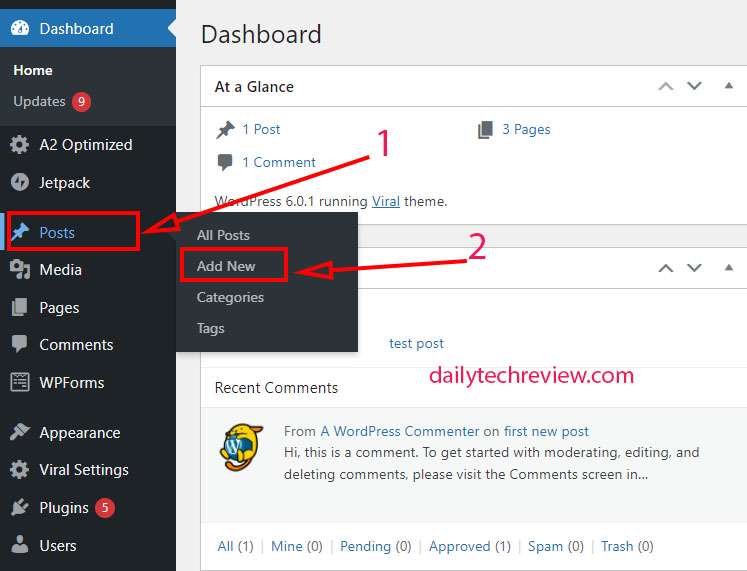Click the Media icon in sidebar
Viewport: 747px width, 571px height.
[20, 270]
